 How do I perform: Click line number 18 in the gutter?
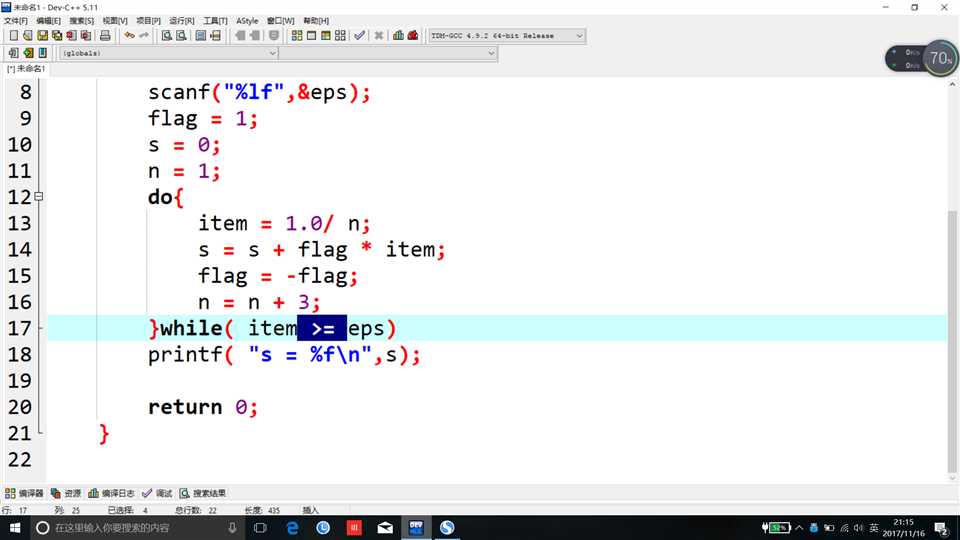20,354
